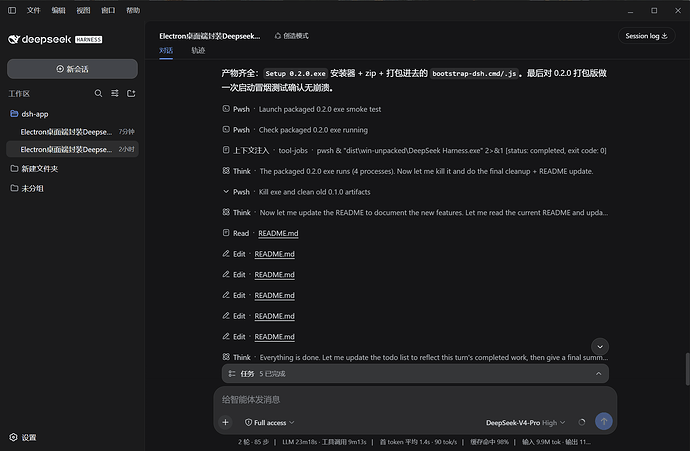
Task: Download the Session log
Action: 646,36
